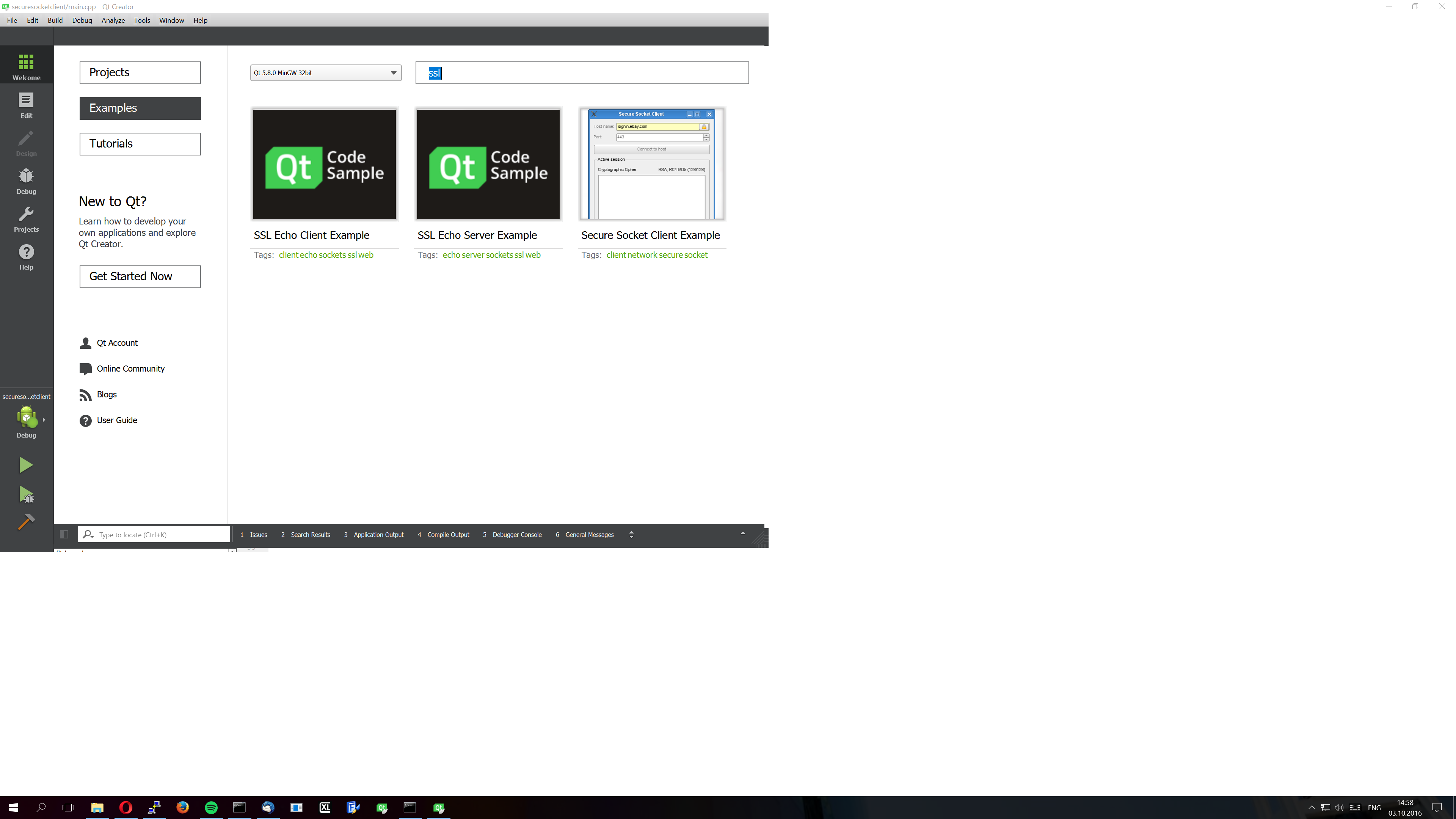Open Spotify from the taskbar
The height and width of the screenshot is (819, 1456).
pyautogui.click(x=211, y=808)
